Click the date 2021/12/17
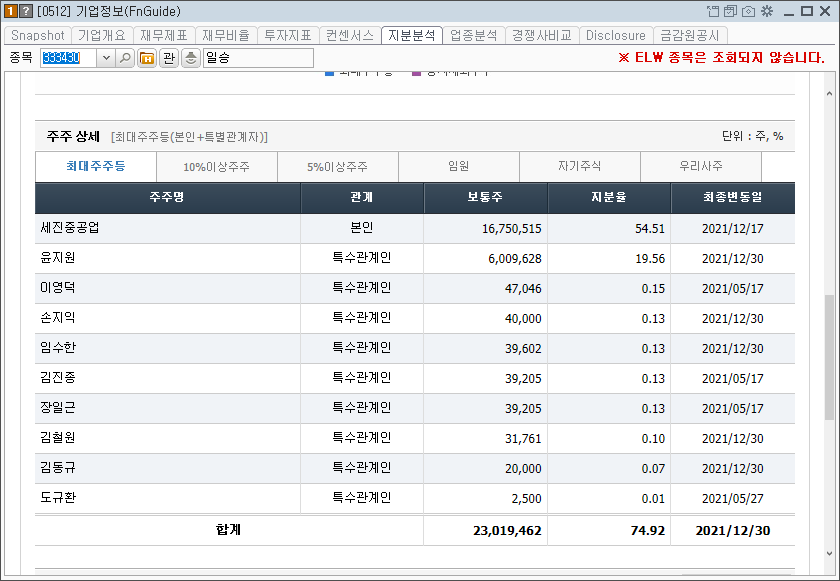Image resolution: width=840 pixels, height=581 pixels. [733, 229]
